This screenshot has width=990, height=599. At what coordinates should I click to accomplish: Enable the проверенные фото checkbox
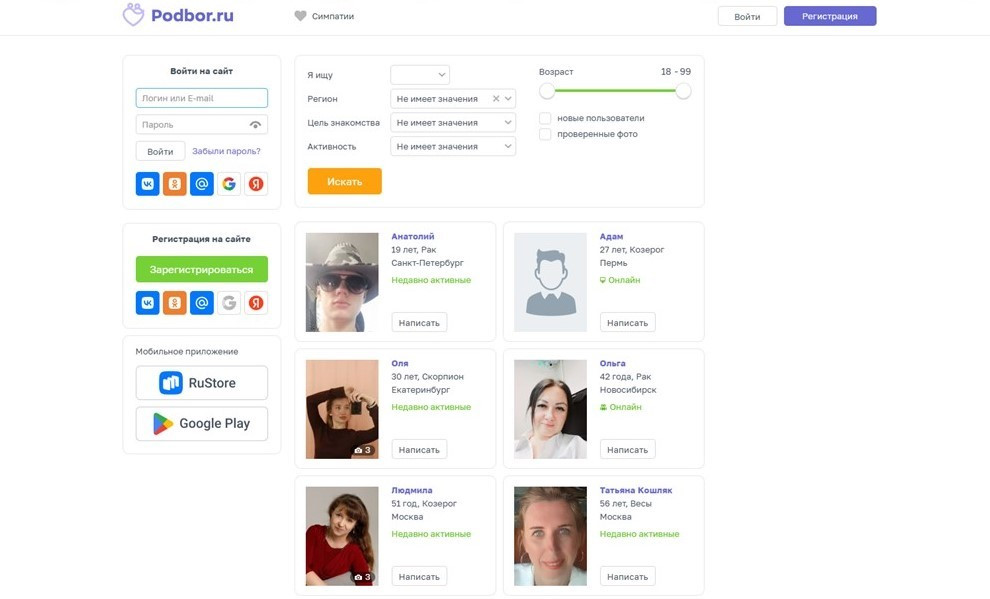tap(545, 134)
